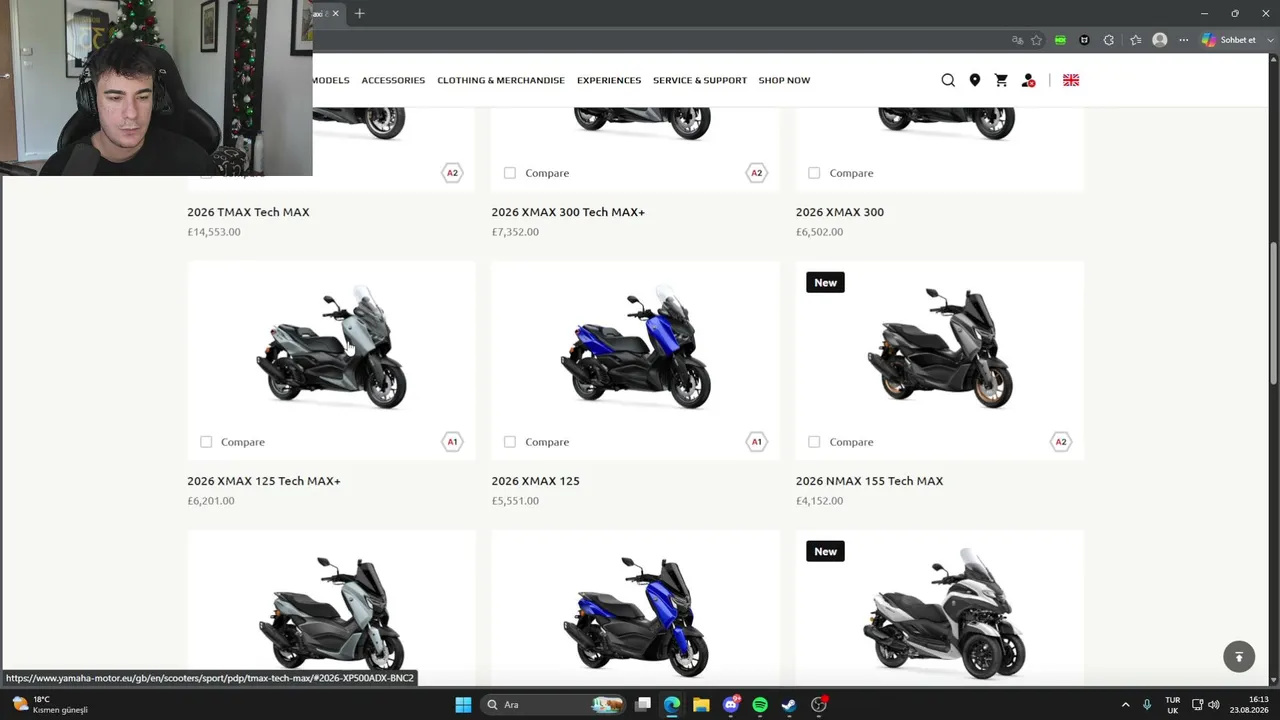The image size is (1280, 720).
Task: Click the taskbar Ara search box
Action: (x=552, y=705)
